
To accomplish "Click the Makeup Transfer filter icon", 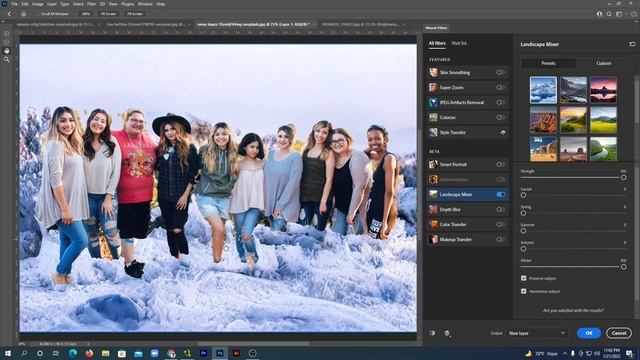I will tap(433, 240).
